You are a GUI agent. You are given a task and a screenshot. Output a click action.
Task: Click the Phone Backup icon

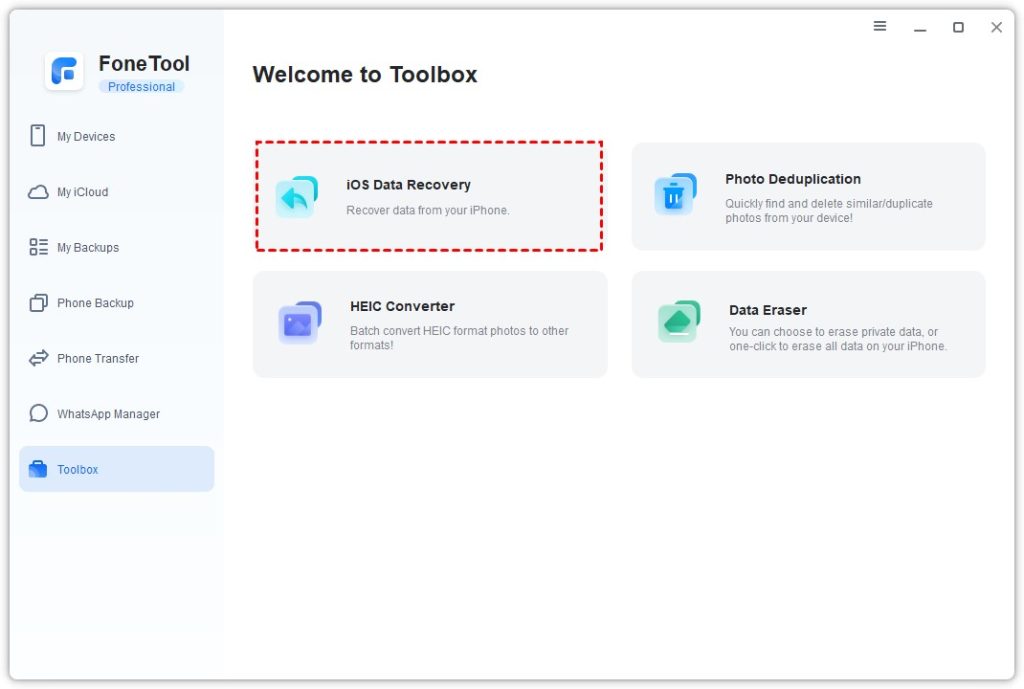(39, 302)
